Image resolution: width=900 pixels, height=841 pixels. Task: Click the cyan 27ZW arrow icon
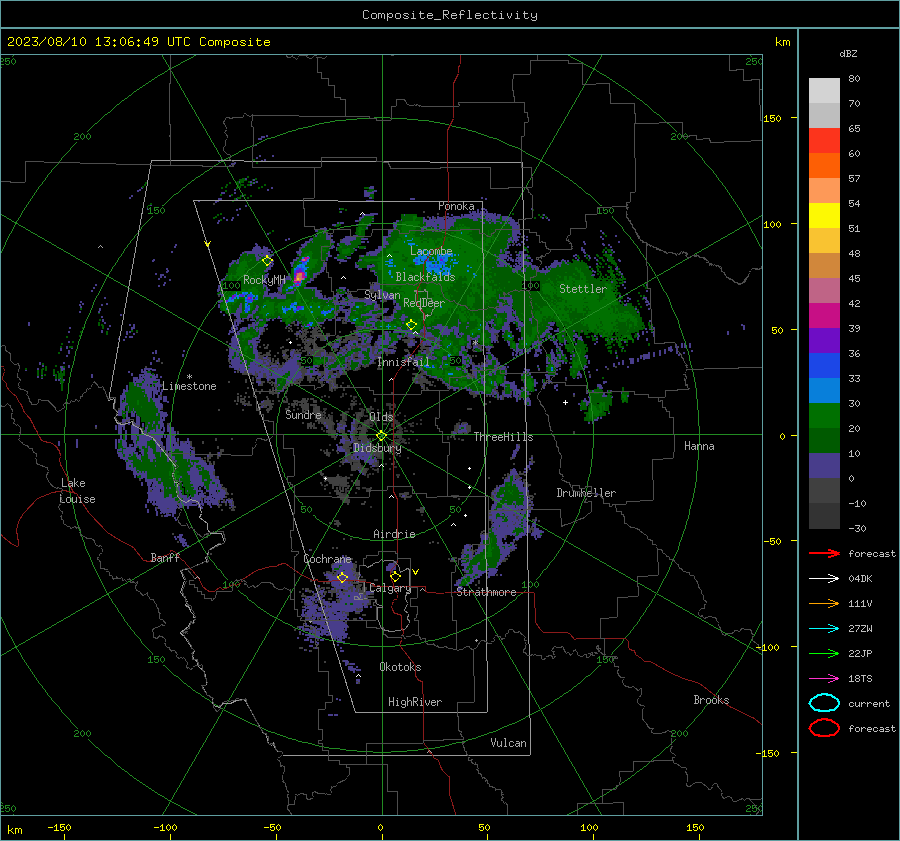pyautogui.click(x=824, y=629)
